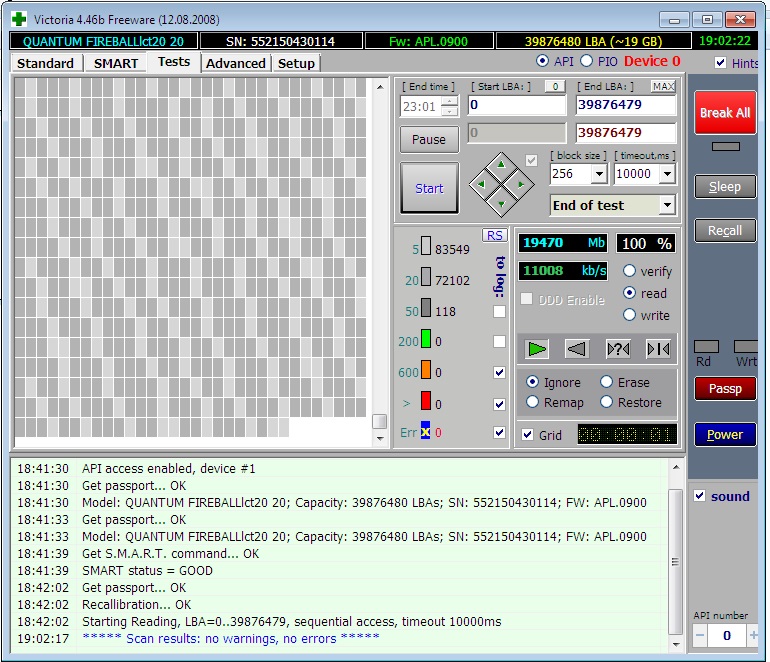The height and width of the screenshot is (662, 770).
Task: Switch to the Standard tab
Action: click(46, 63)
